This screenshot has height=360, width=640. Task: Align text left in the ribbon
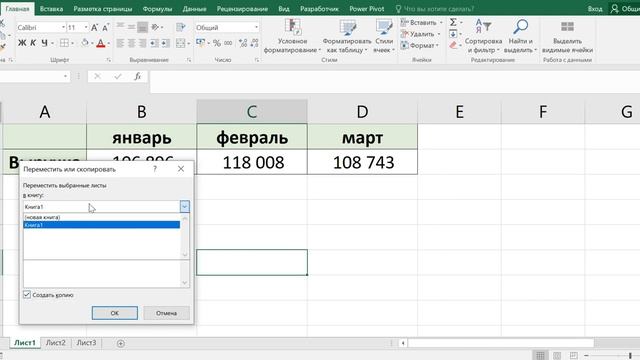click(120, 43)
